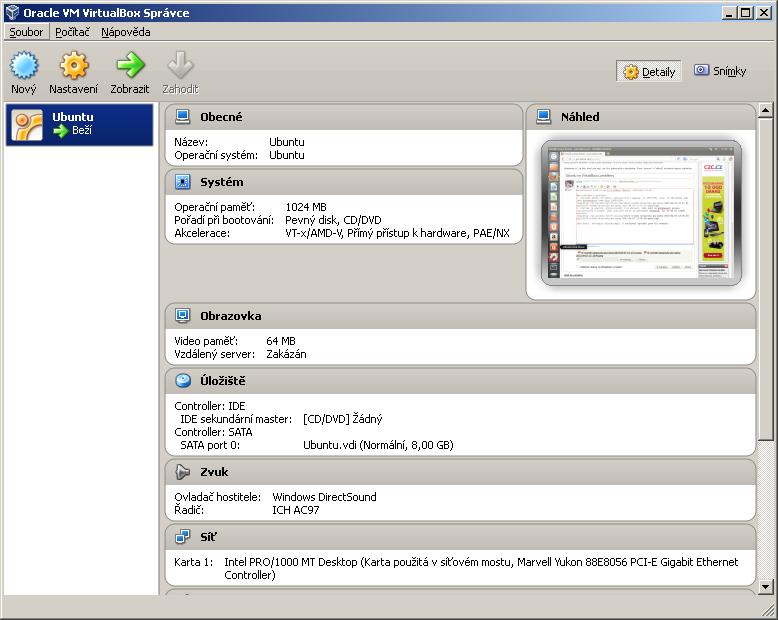Click 'Pevný disk, CD/DVD' boot order text
The width and height of the screenshot is (778, 620).
pyautogui.click(x=333, y=220)
